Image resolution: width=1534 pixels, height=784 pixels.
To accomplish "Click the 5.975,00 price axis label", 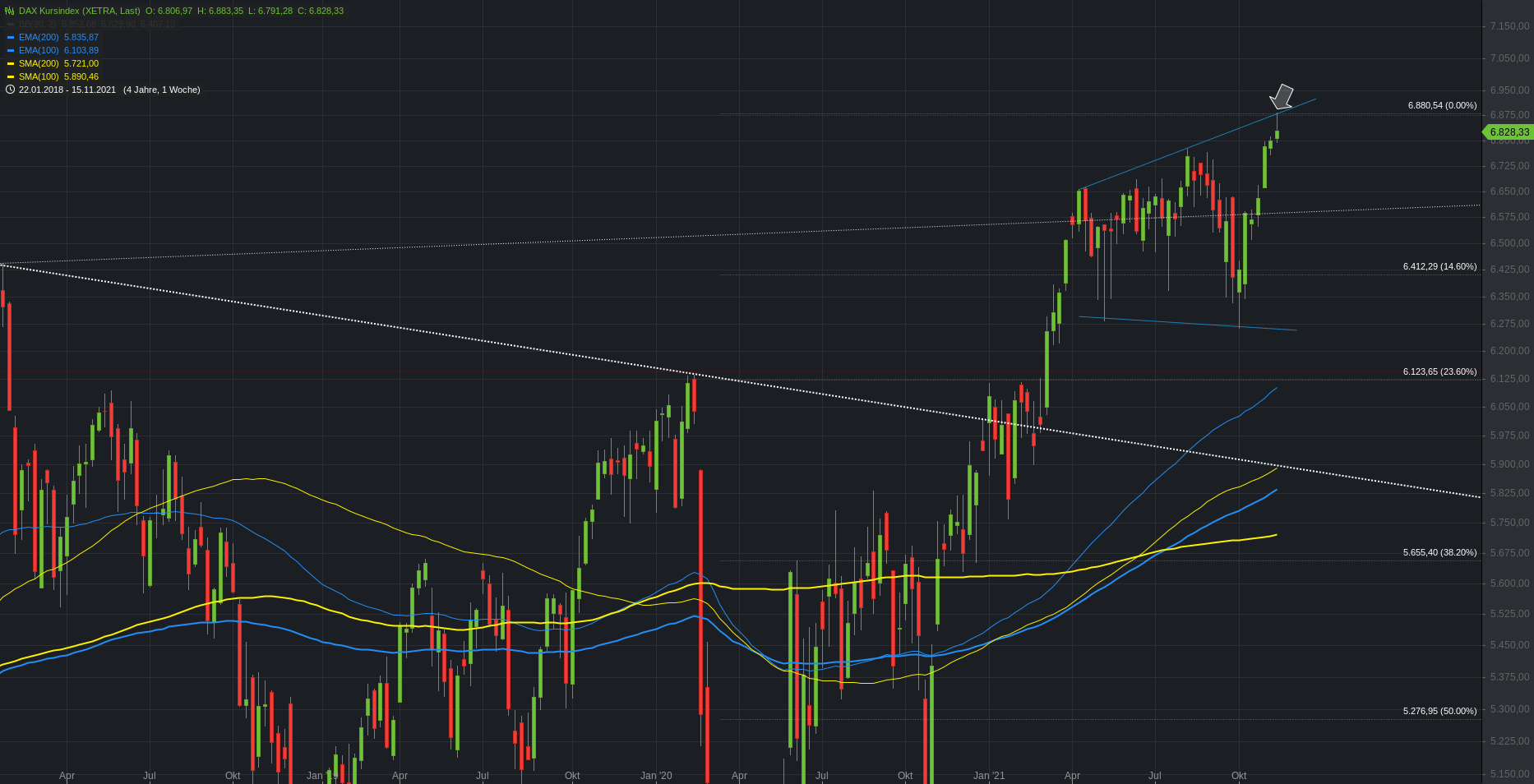I will point(1509,436).
